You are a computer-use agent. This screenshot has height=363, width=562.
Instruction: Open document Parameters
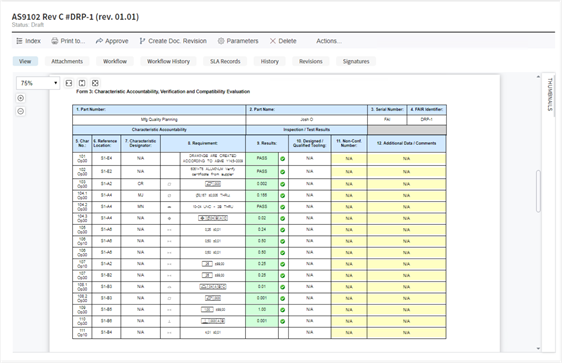(x=238, y=41)
